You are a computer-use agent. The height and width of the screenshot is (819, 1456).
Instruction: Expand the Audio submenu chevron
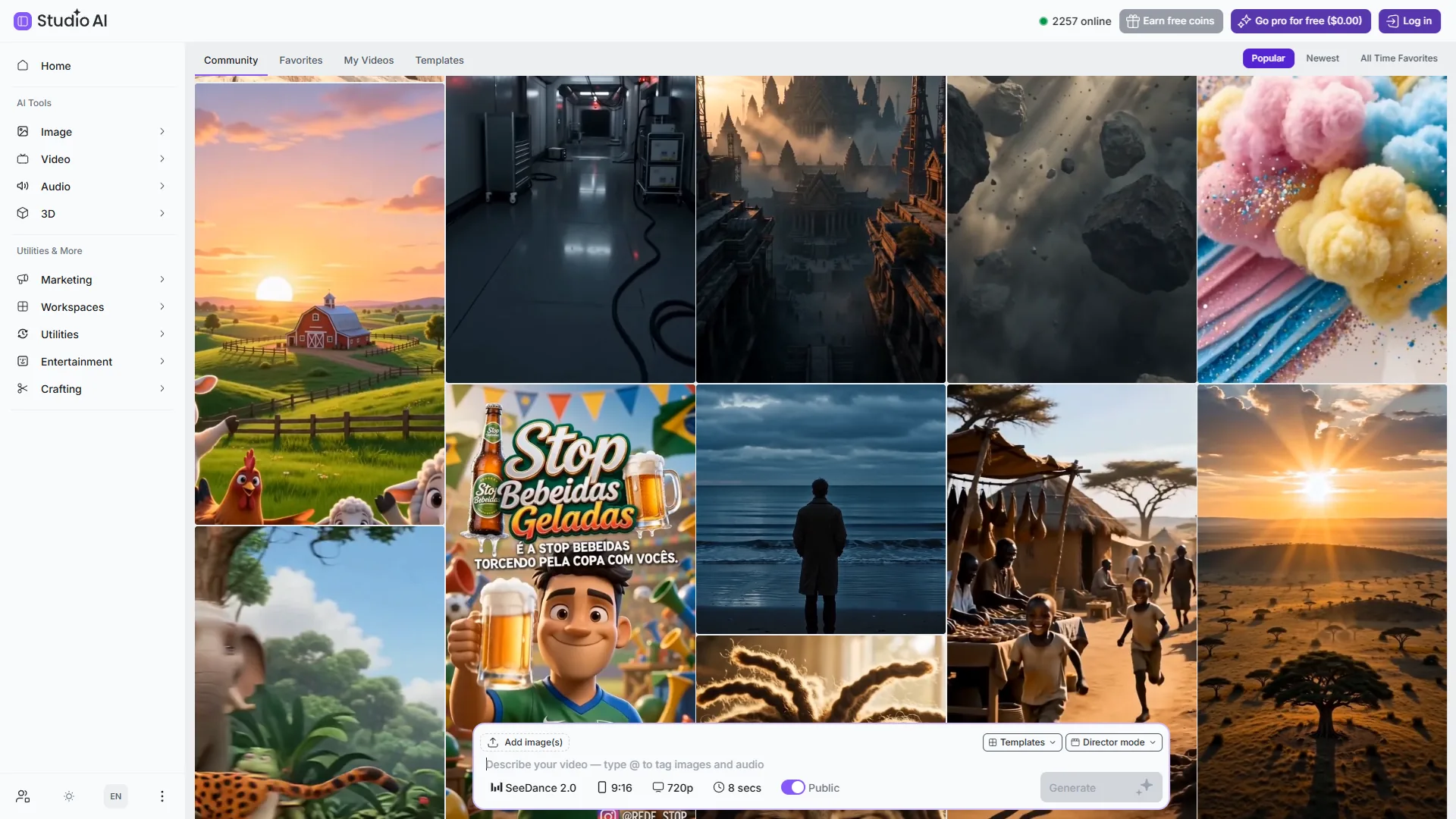click(x=162, y=186)
